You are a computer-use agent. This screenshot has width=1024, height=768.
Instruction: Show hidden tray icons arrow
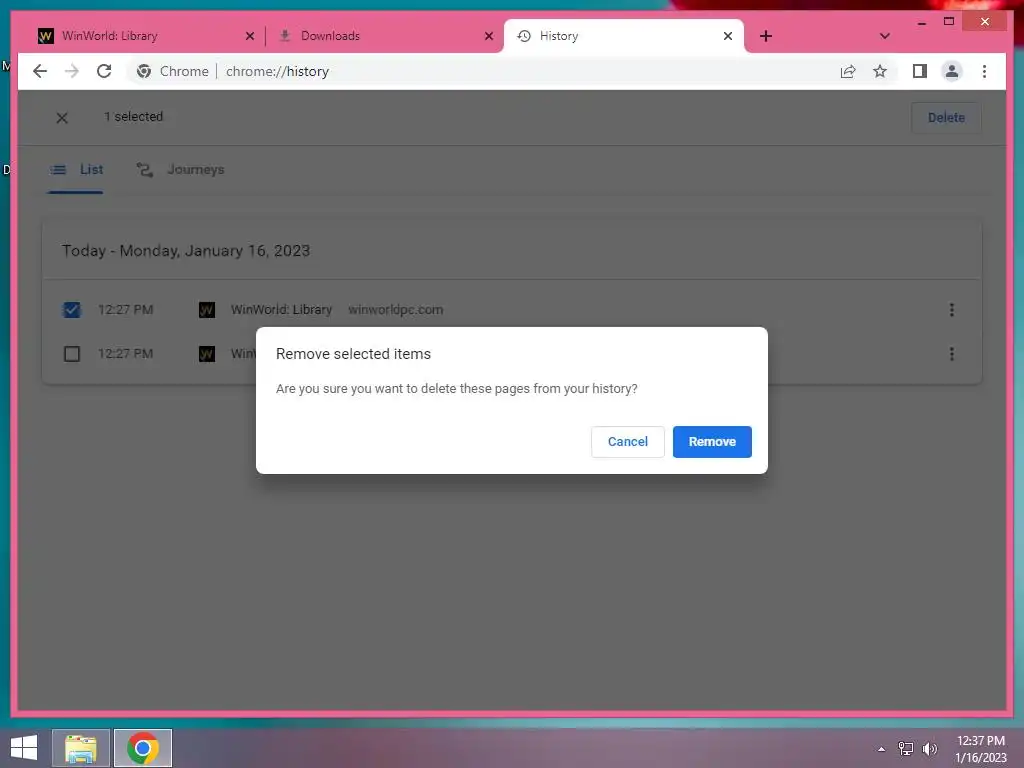click(x=881, y=749)
